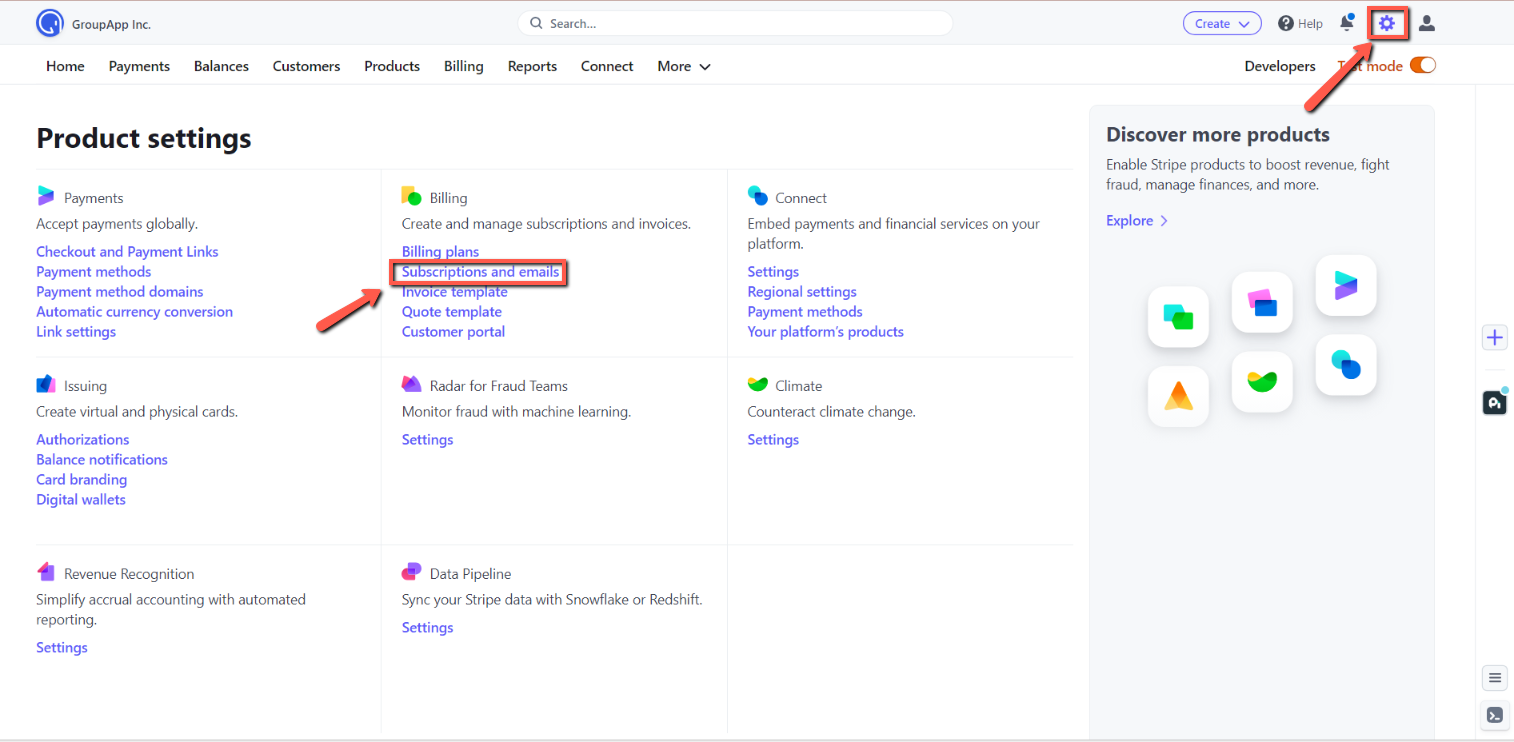
Task: Open the user profile icon
Action: pos(1427,23)
